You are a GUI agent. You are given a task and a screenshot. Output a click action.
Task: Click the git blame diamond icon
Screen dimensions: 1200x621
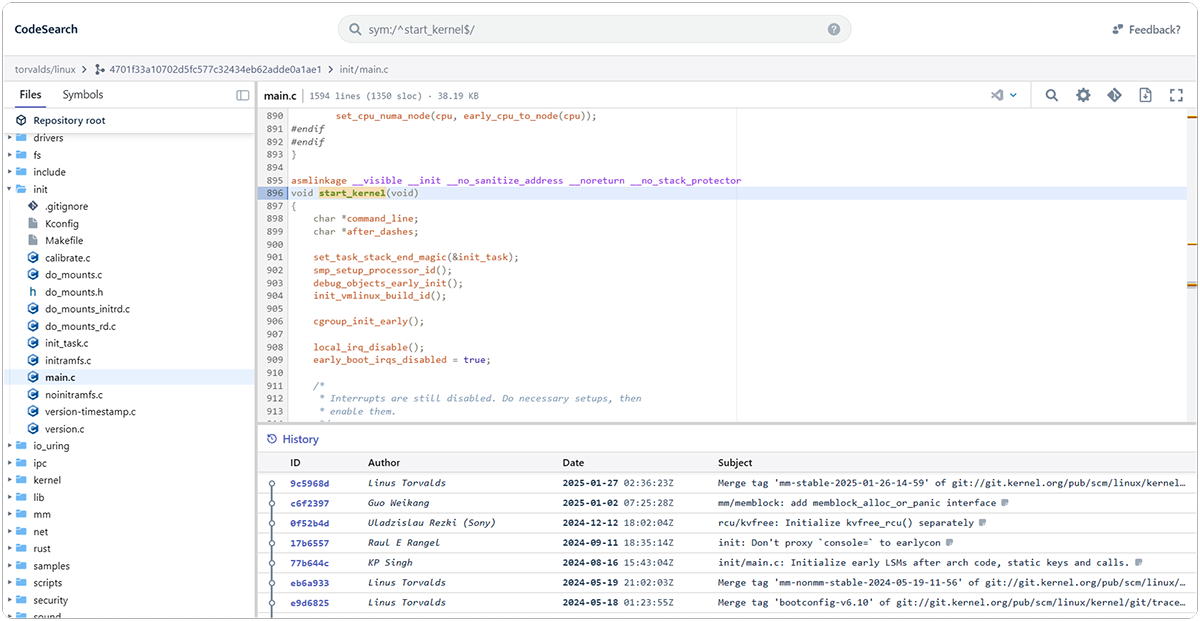click(1114, 95)
